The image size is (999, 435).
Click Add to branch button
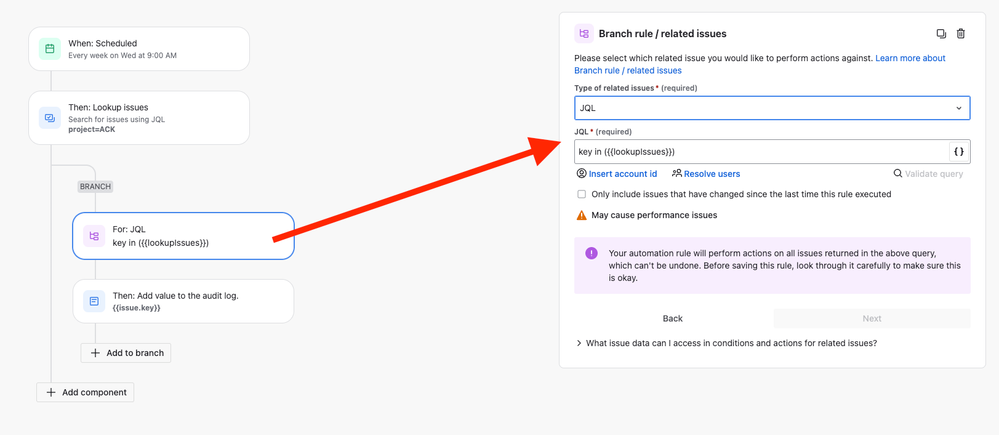point(126,353)
